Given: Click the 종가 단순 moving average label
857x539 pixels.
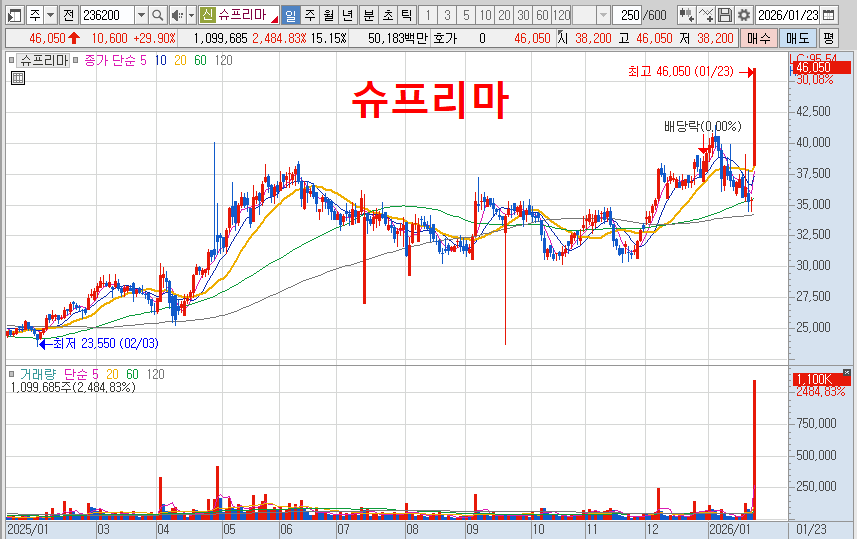Looking at the screenshot, I should click(x=111, y=61).
